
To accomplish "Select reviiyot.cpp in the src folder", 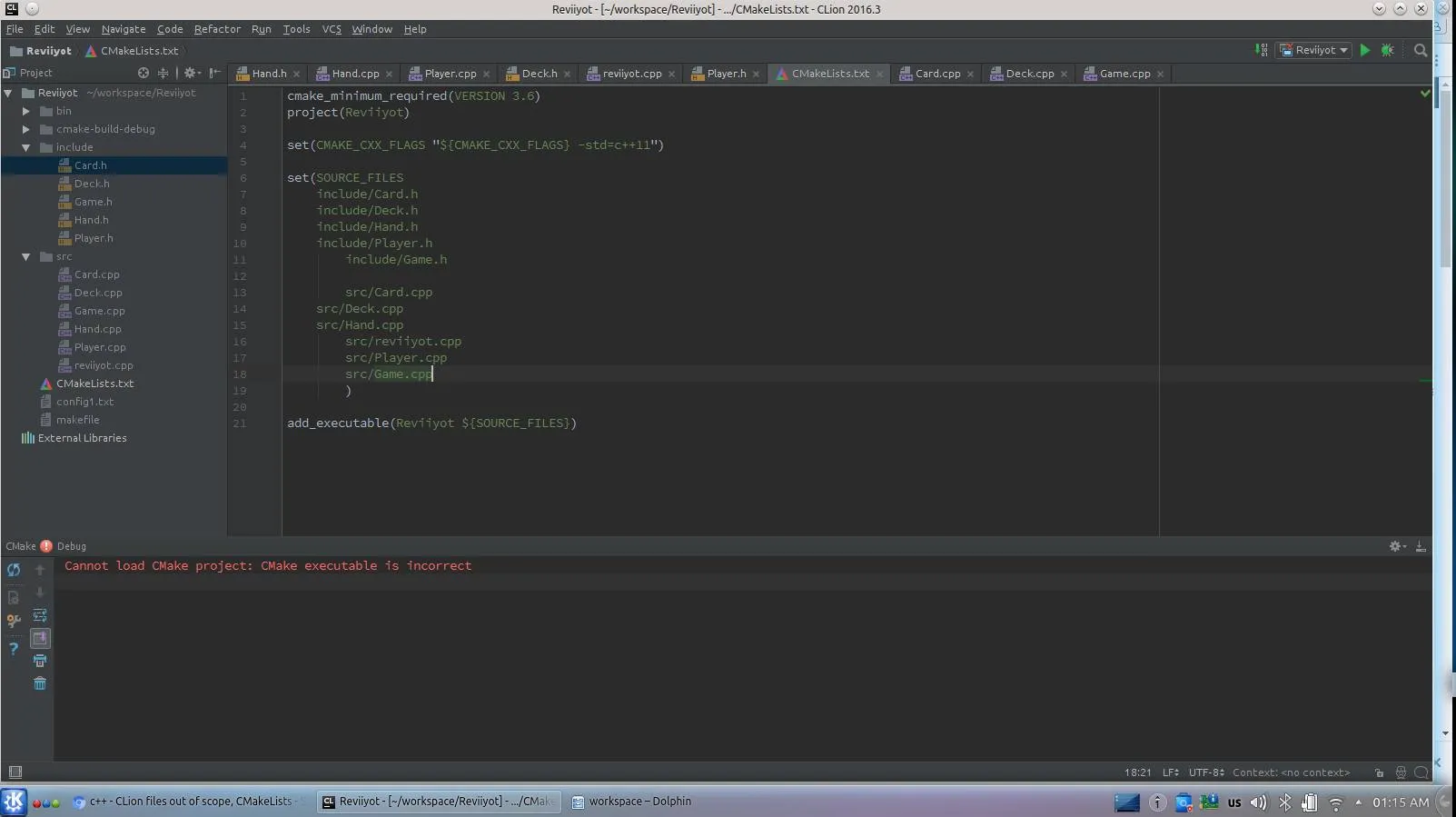I will [x=104, y=365].
